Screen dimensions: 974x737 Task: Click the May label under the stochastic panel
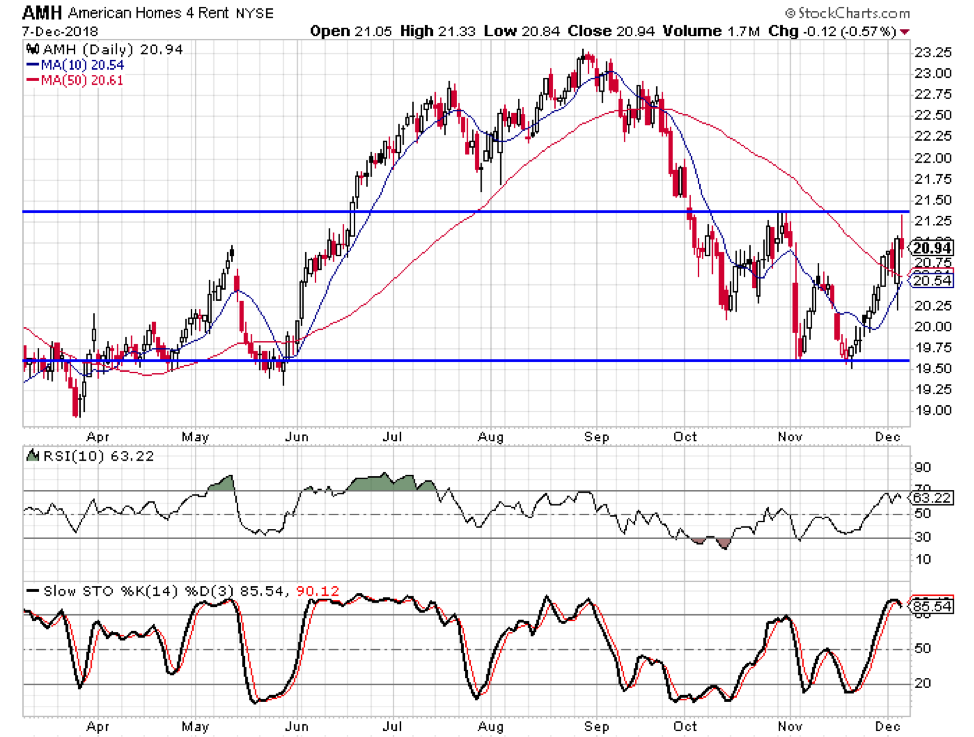(x=195, y=726)
